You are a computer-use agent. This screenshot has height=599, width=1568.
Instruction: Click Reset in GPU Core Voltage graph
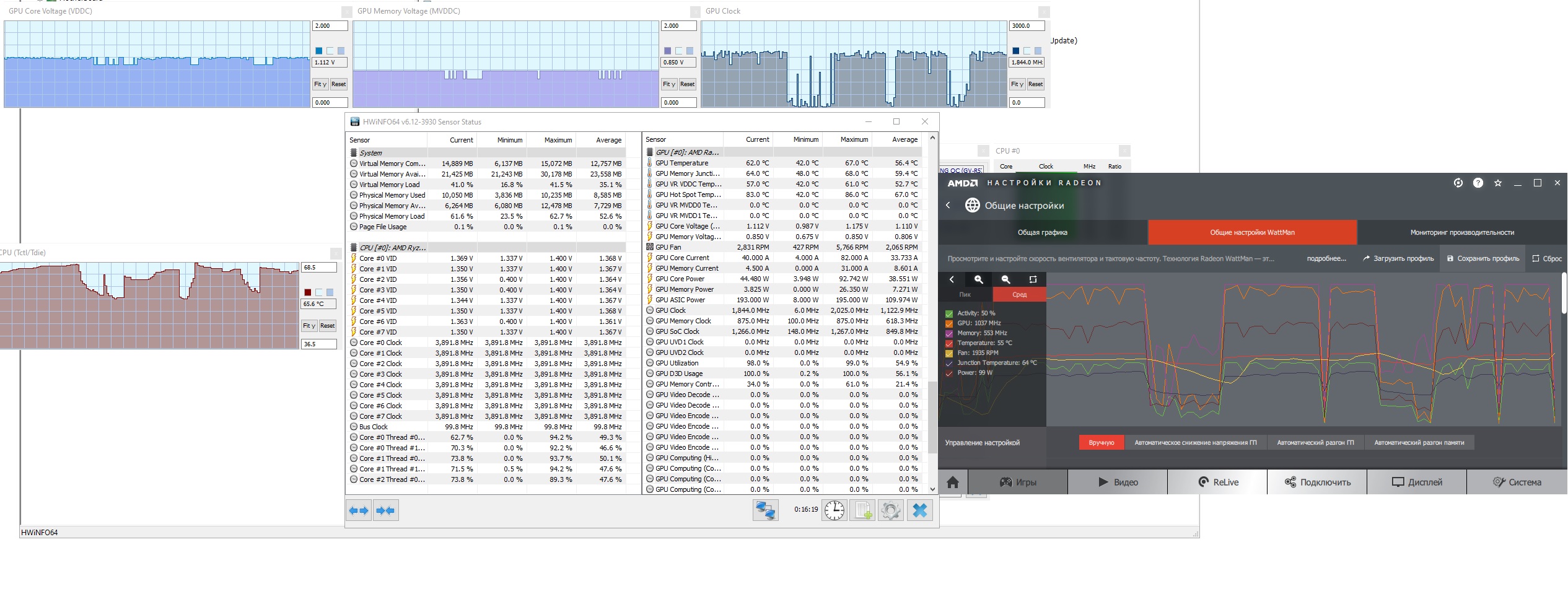pos(338,84)
